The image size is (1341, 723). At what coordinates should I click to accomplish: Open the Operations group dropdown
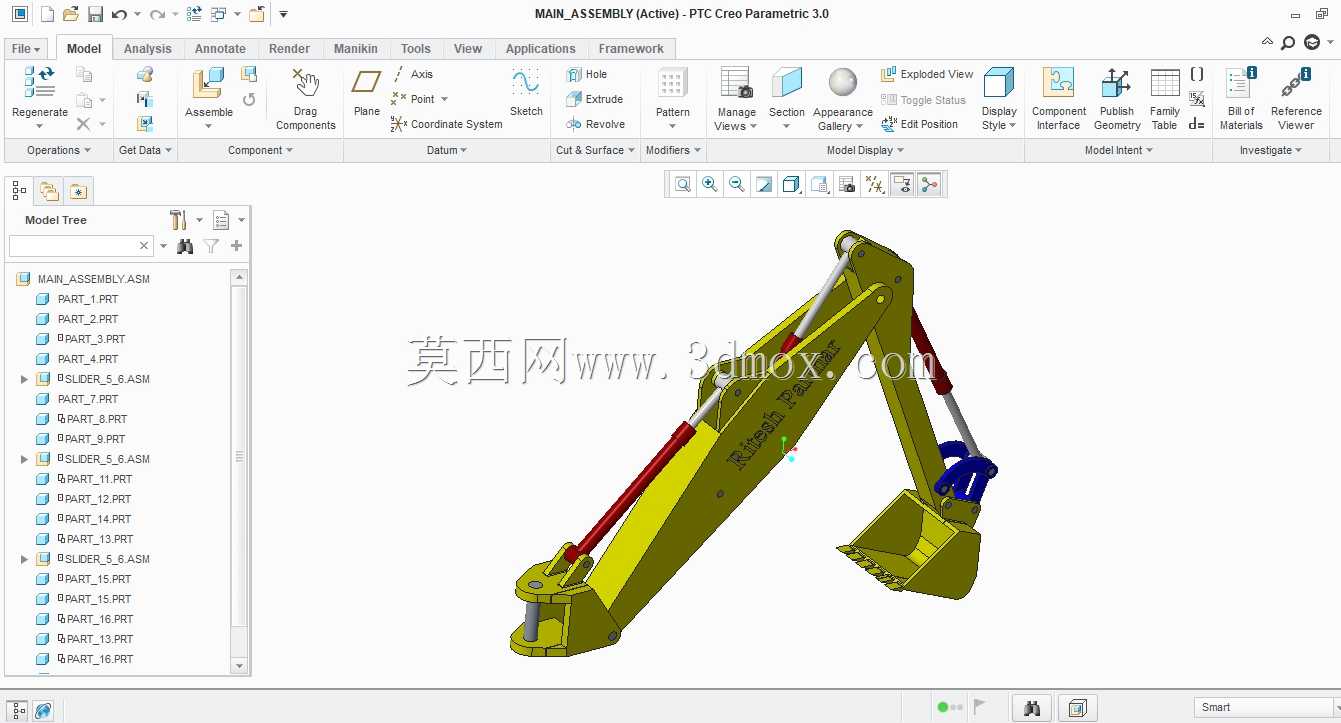click(58, 150)
